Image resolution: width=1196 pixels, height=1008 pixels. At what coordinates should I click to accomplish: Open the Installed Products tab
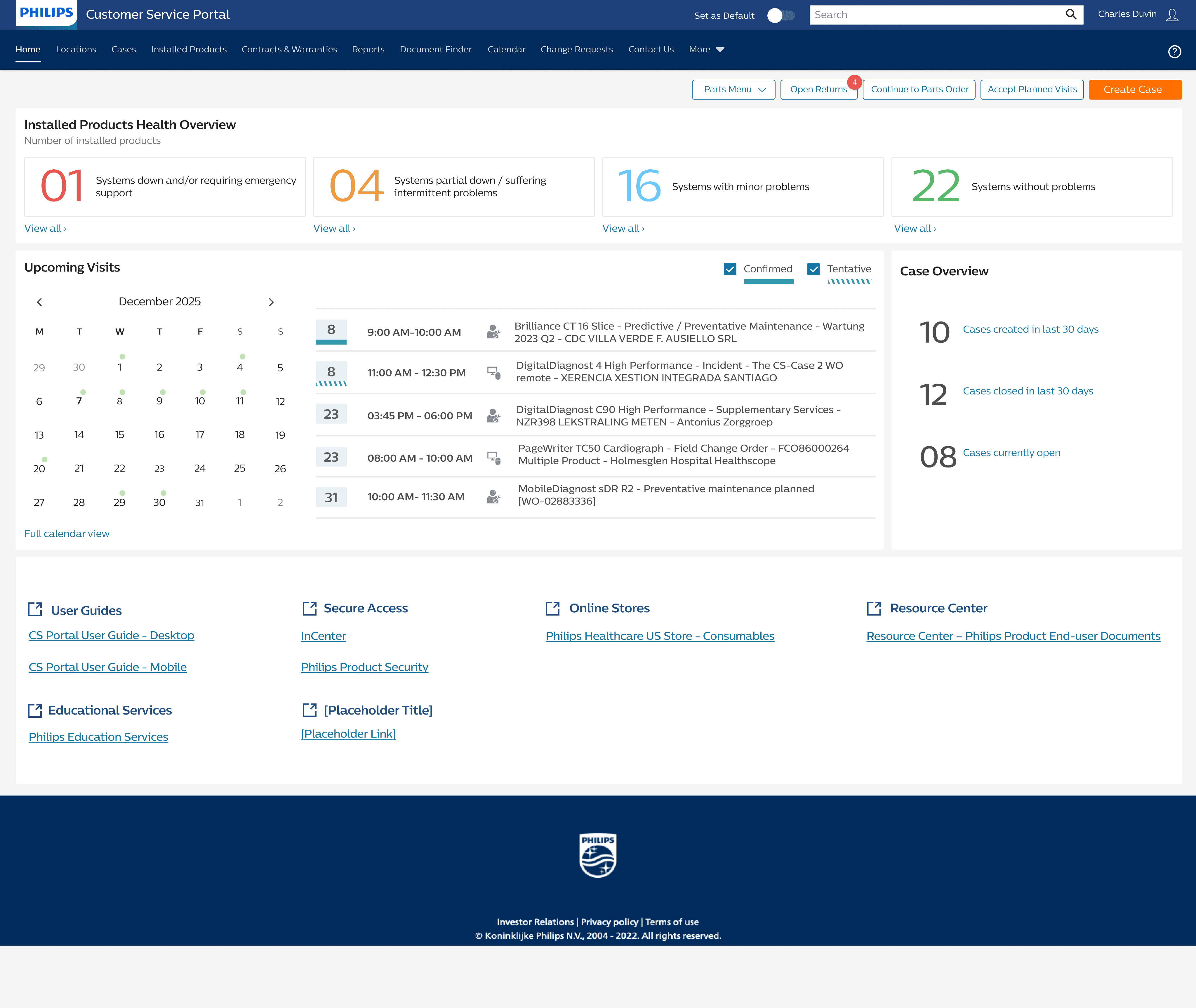coord(189,50)
